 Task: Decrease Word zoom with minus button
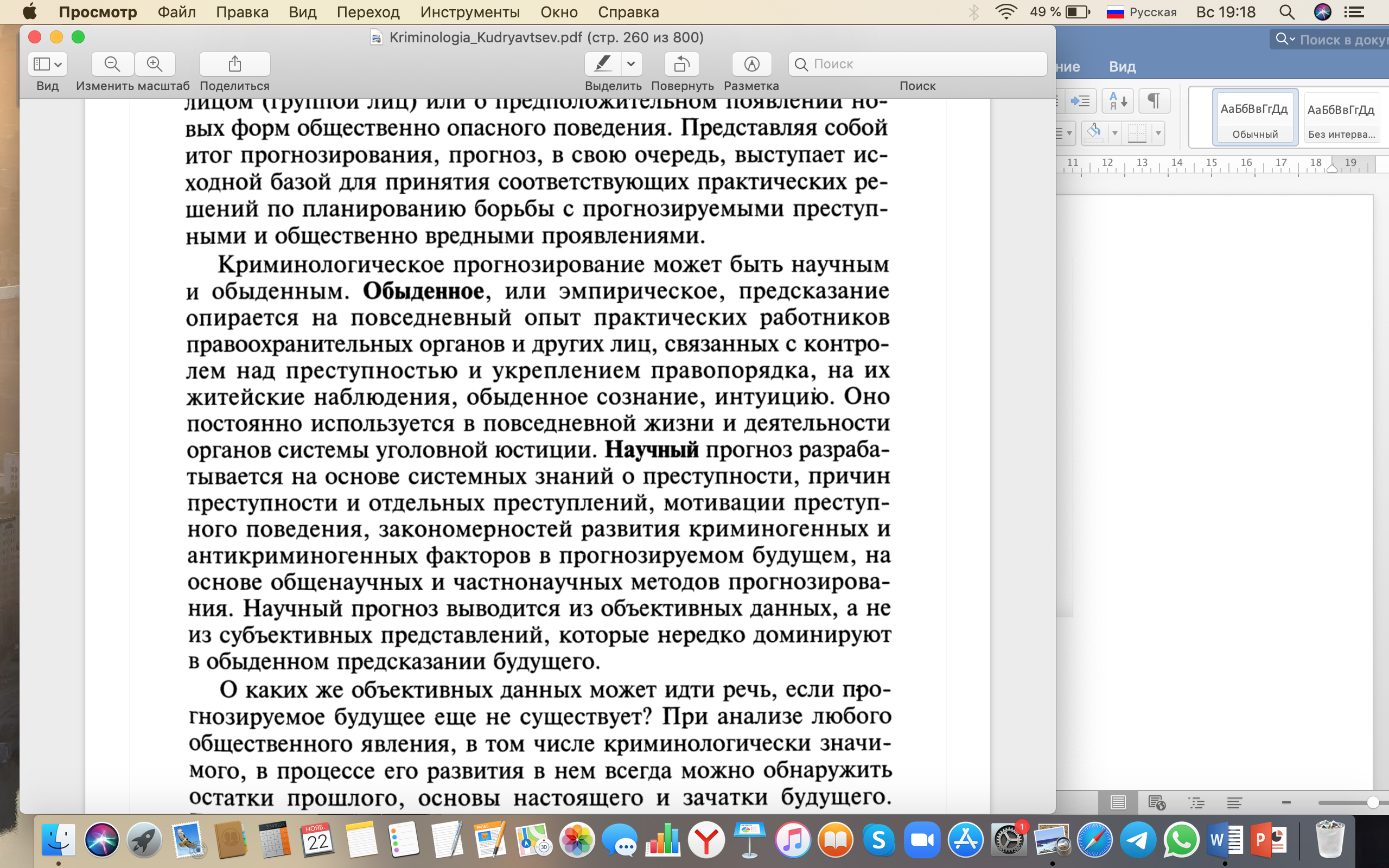[x=1286, y=802]
